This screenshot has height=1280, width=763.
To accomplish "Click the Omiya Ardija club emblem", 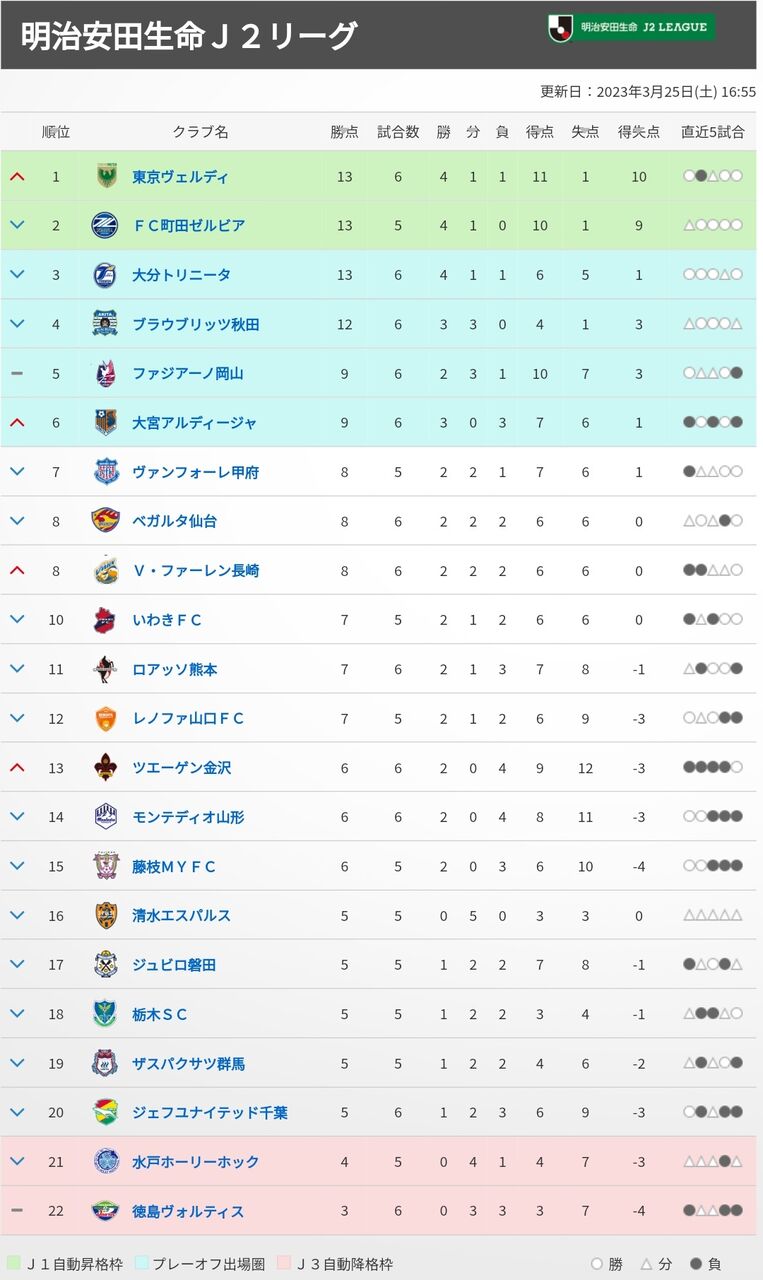I will [105, 422].
